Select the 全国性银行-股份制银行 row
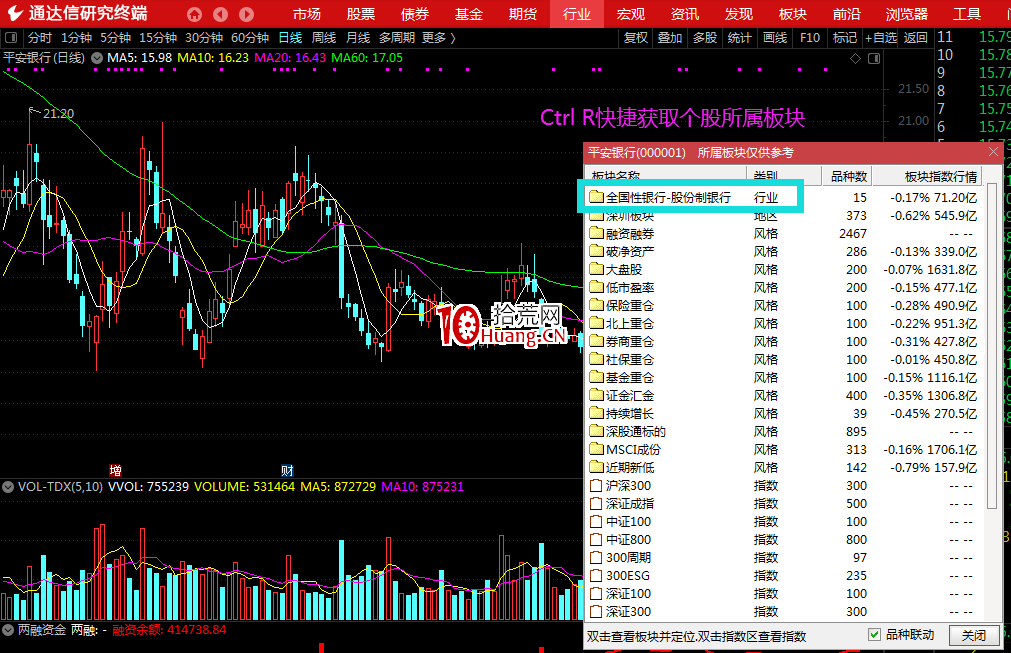Image resolution: width=1011 pixels, height=653 pixels. click(x=785, y=197)
